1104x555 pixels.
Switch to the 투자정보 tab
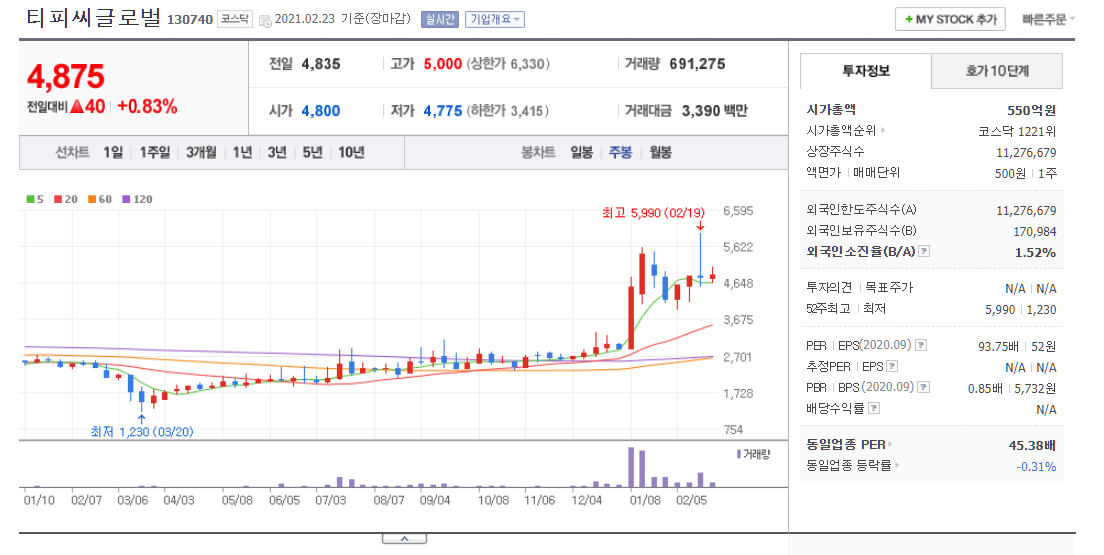[866, 71]
